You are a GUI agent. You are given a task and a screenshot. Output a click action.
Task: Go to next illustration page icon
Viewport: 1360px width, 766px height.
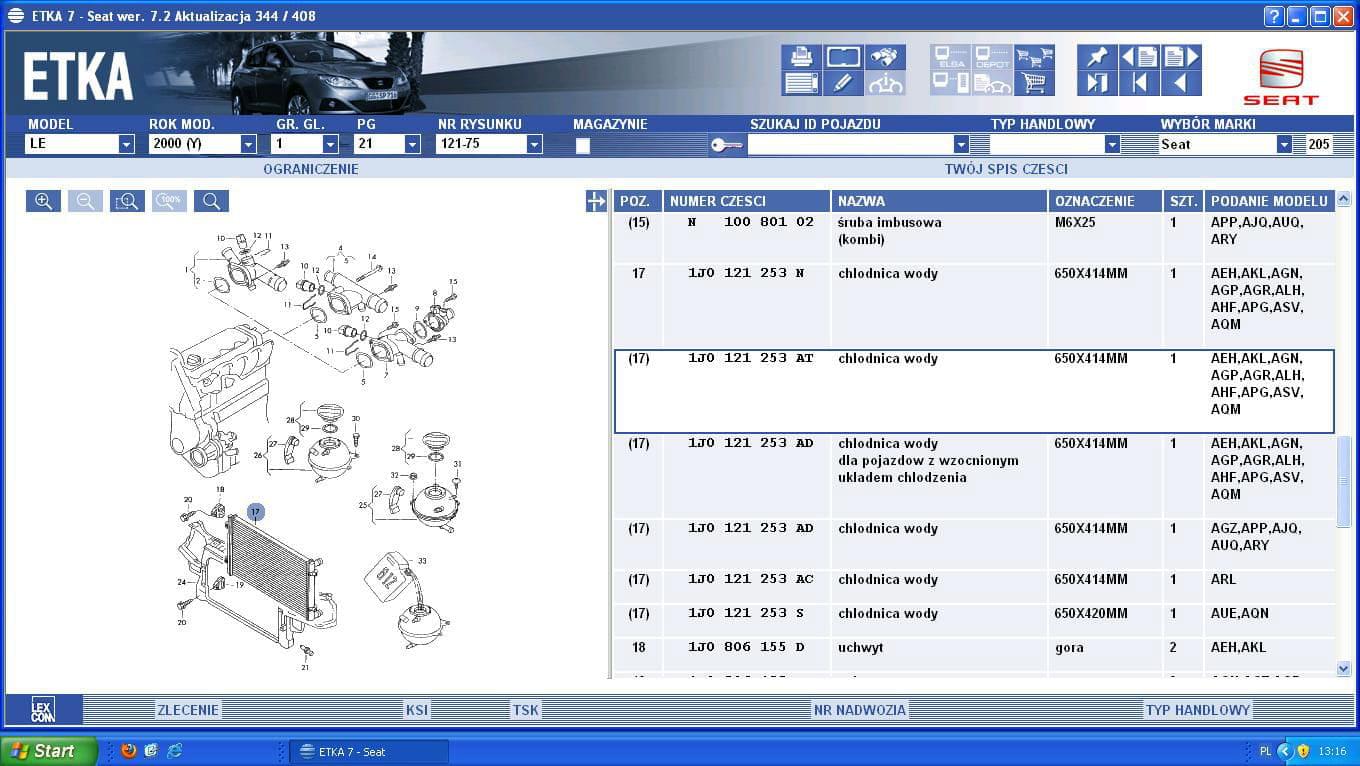pos(1181,56)
